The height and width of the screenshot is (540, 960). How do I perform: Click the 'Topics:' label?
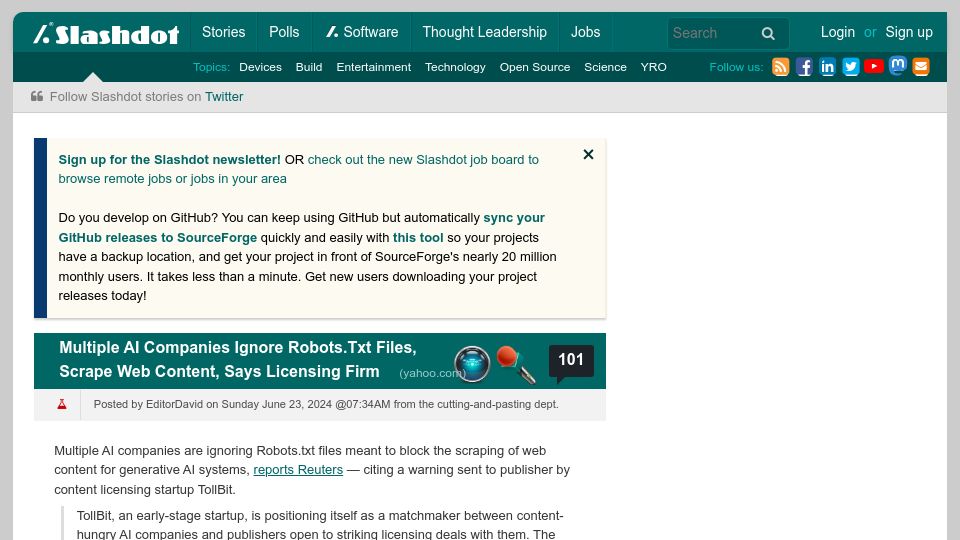211,67
